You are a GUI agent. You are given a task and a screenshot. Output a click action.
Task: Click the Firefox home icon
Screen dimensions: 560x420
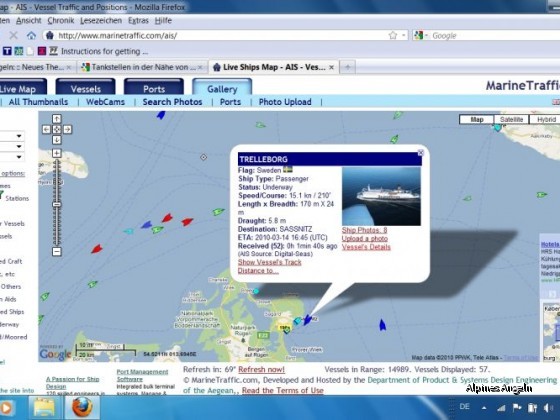coord(31,35)
